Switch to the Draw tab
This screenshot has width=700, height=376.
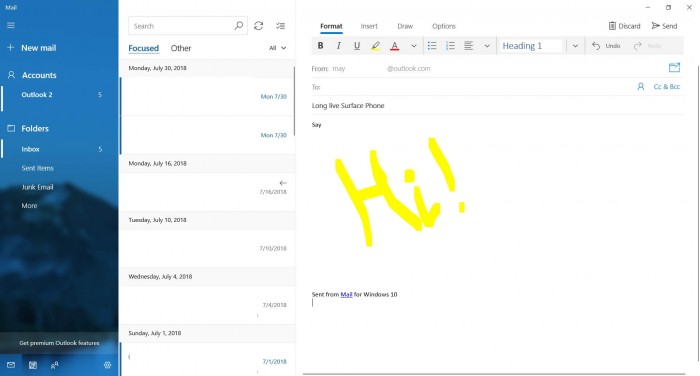pos(405,26)
